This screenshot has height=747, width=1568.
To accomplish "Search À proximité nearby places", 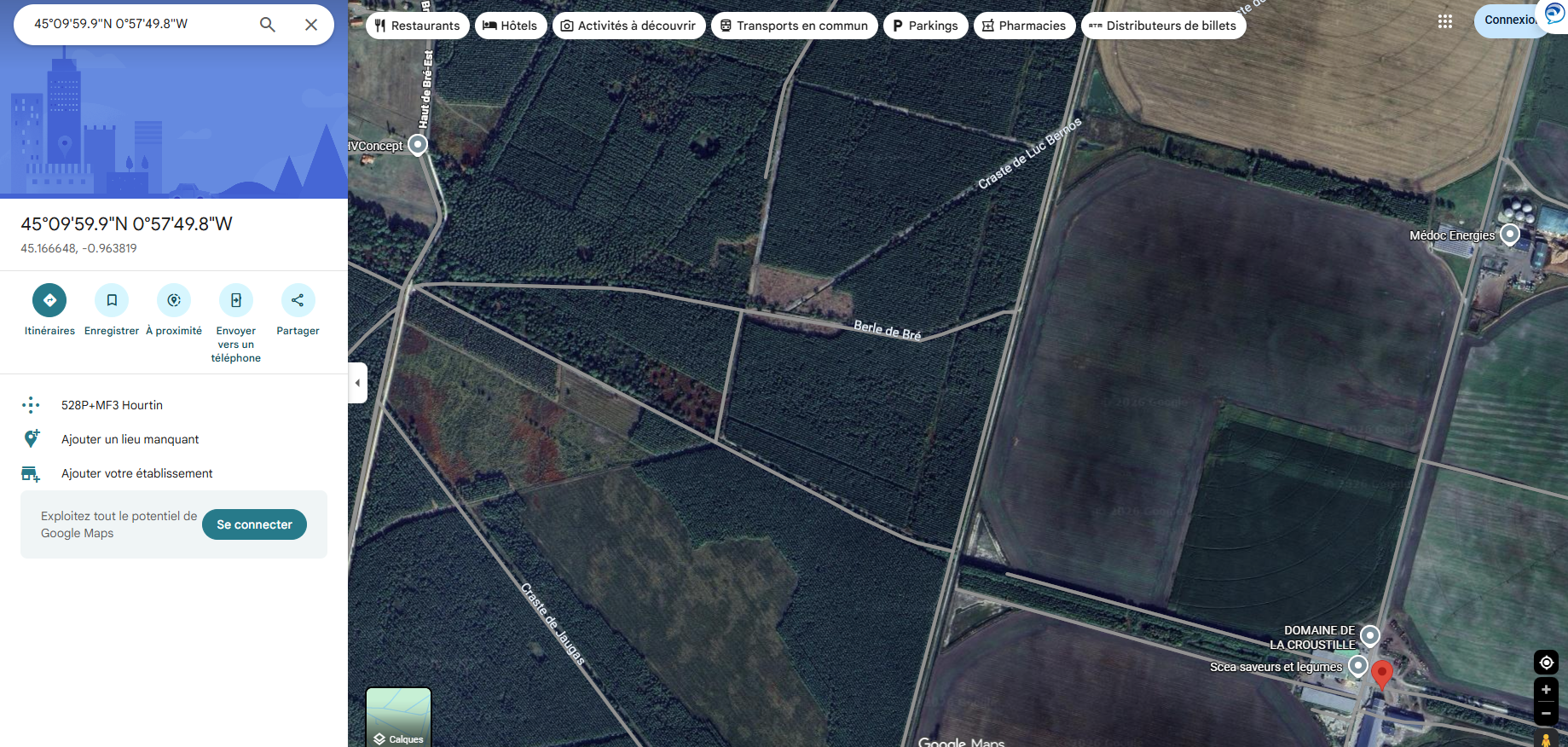I will click(174, 300).
